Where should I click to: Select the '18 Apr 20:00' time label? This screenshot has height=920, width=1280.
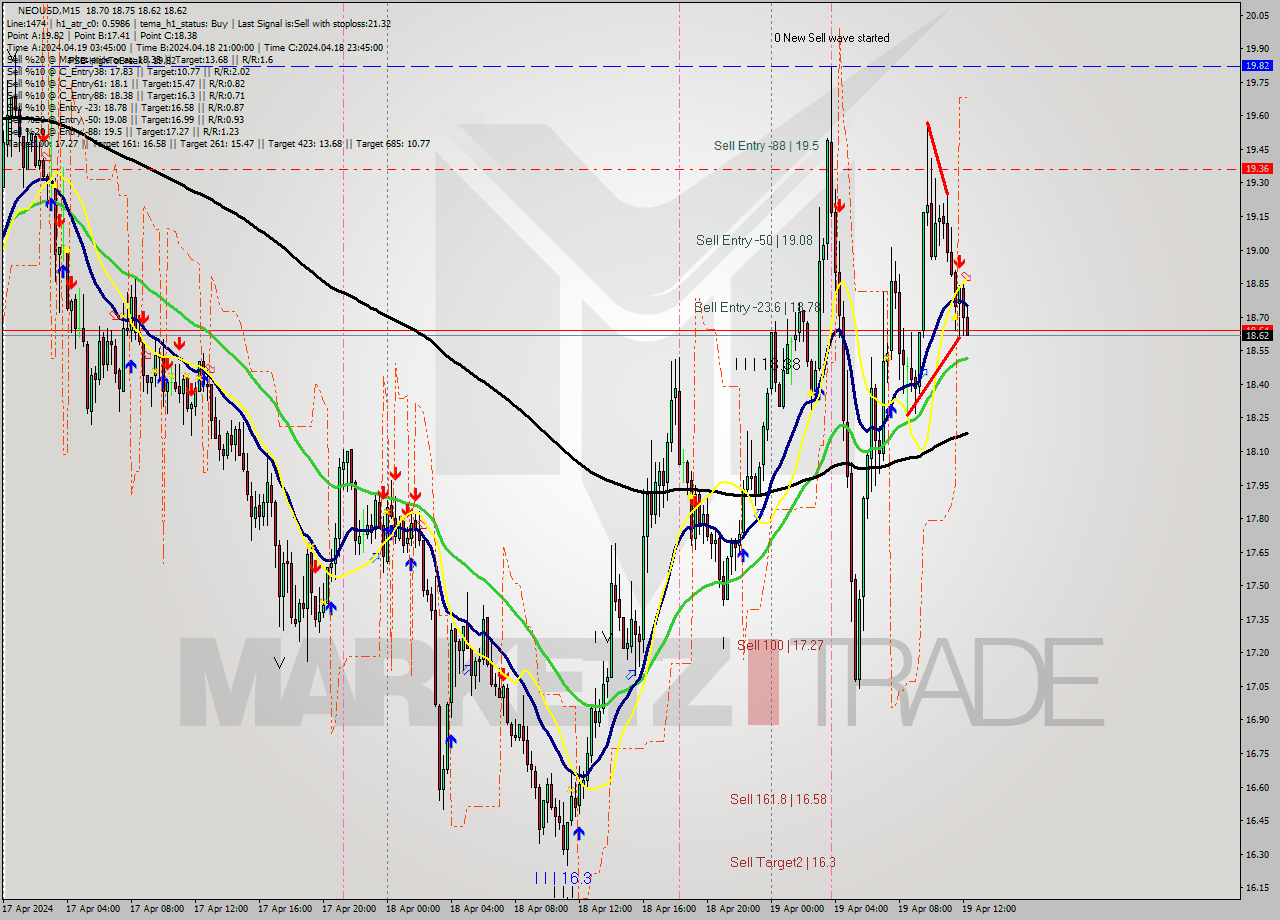734,909
